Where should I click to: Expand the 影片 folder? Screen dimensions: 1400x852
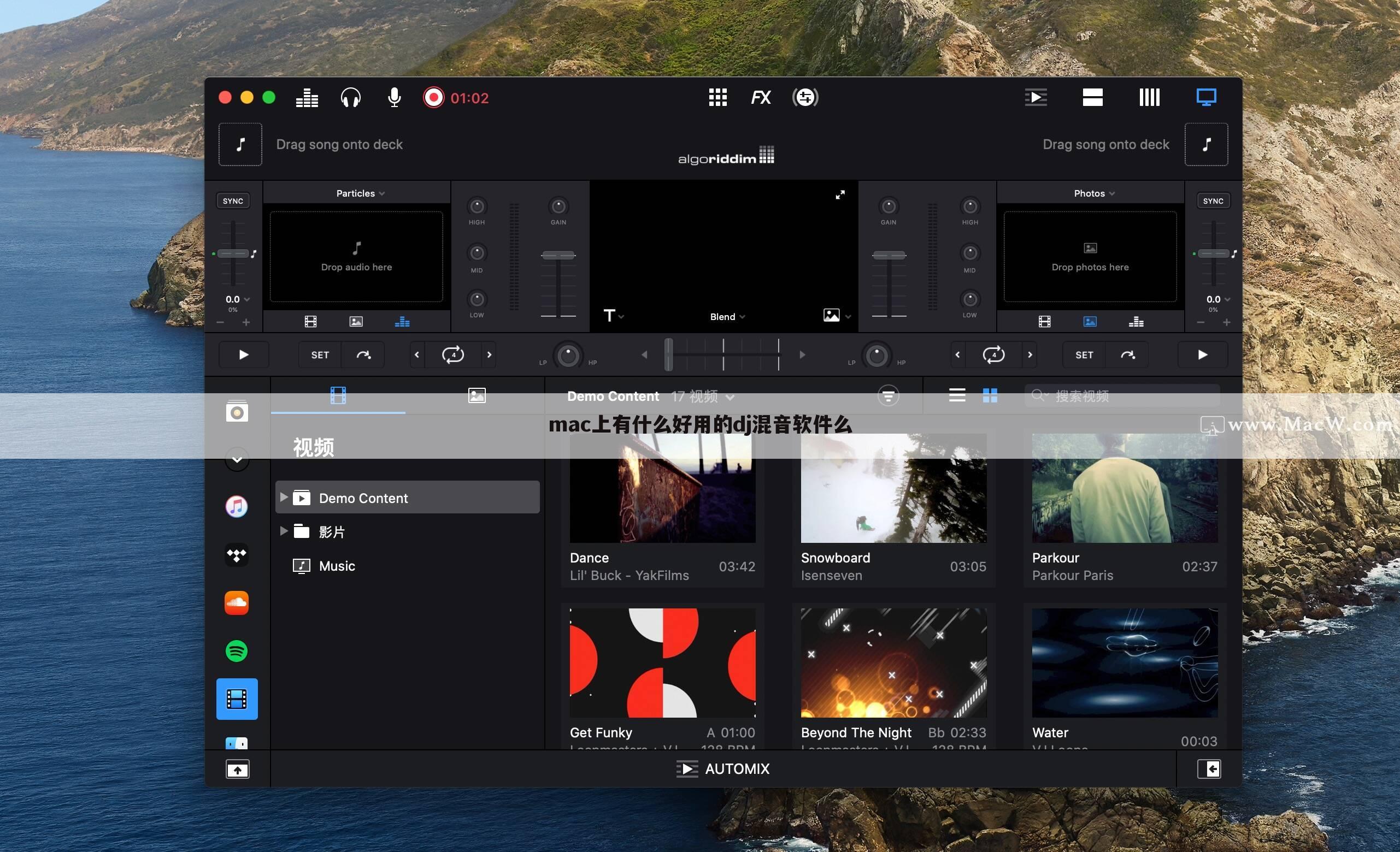pyautogui.click(x=284, y=531)
